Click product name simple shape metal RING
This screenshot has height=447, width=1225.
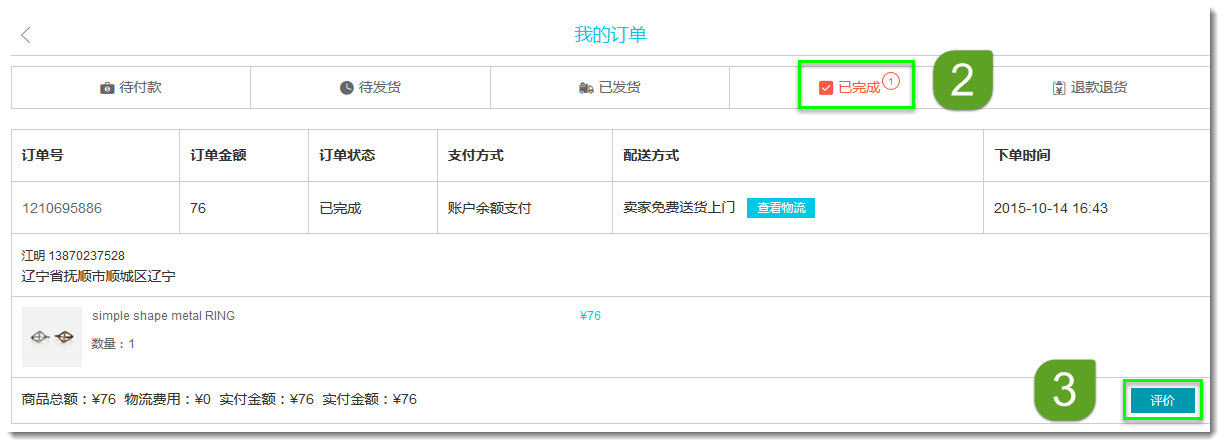163,316
